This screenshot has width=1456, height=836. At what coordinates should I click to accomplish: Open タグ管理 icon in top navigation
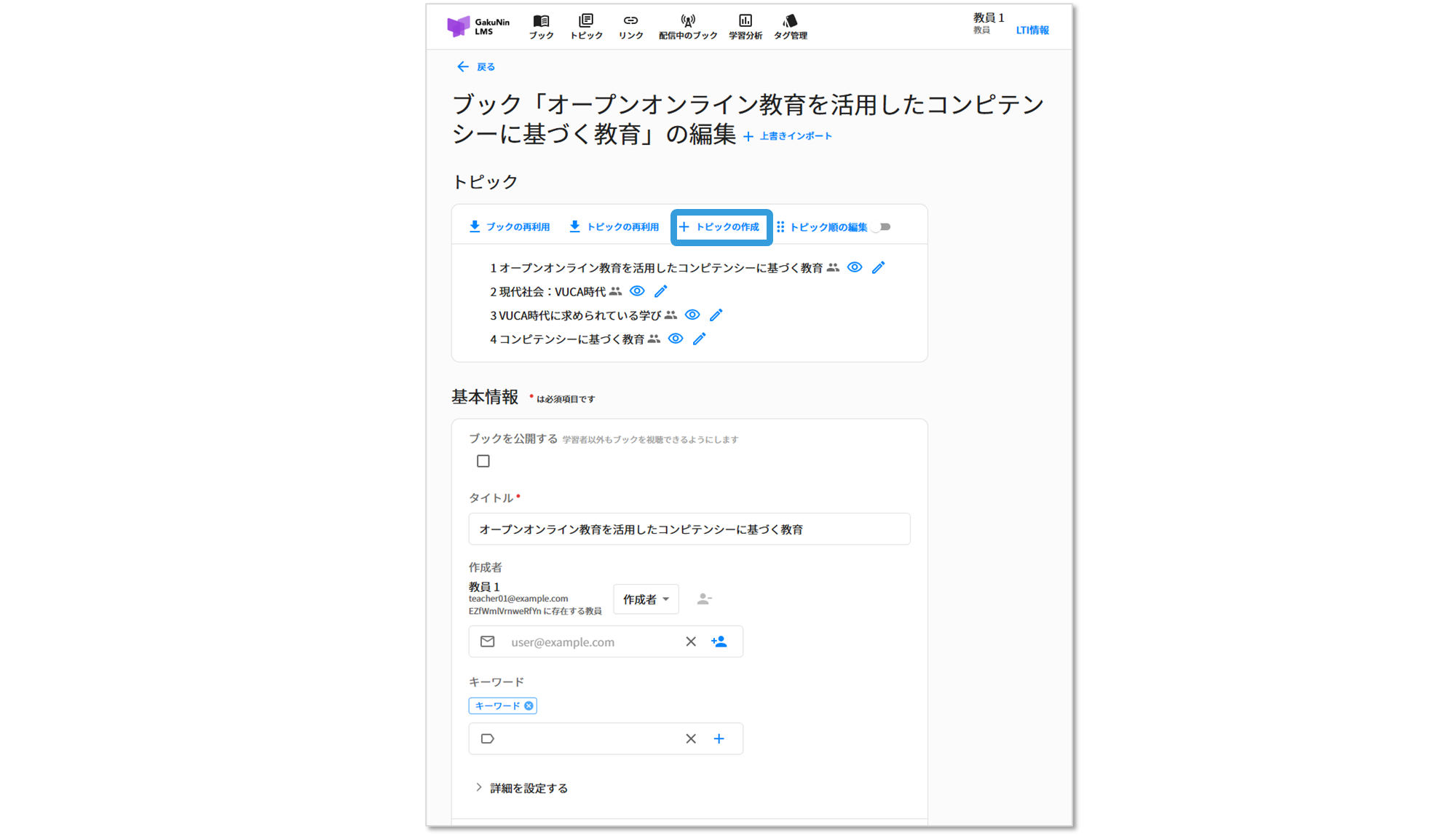[790, 26]
